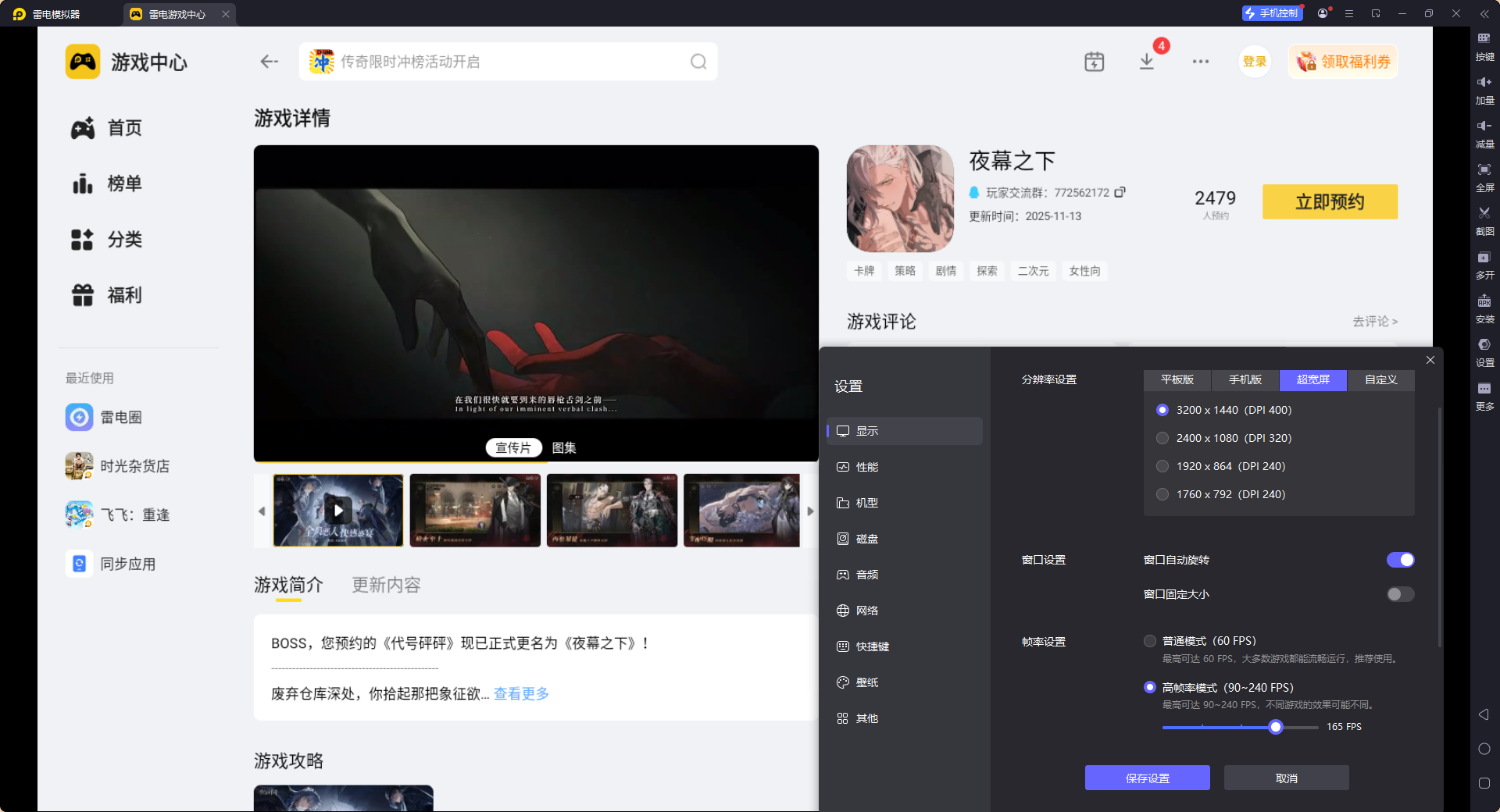The width and height of the screenshot is (1500, 812).
Task: Enable 窗口自动旋转 auto-rotate toggle
Action: 1399,560
